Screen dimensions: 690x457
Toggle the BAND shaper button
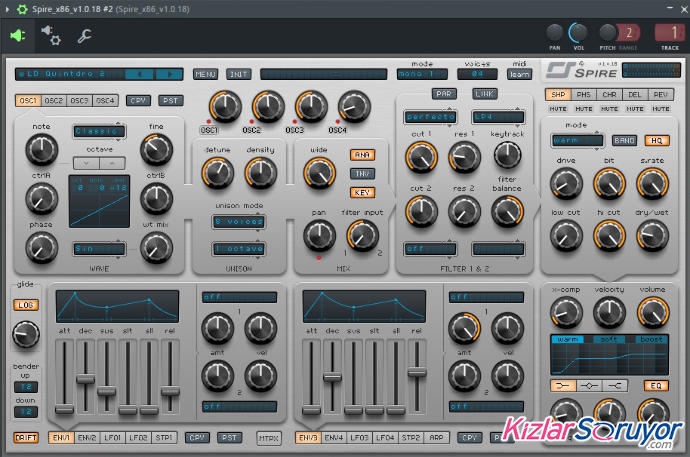(624, 140)
